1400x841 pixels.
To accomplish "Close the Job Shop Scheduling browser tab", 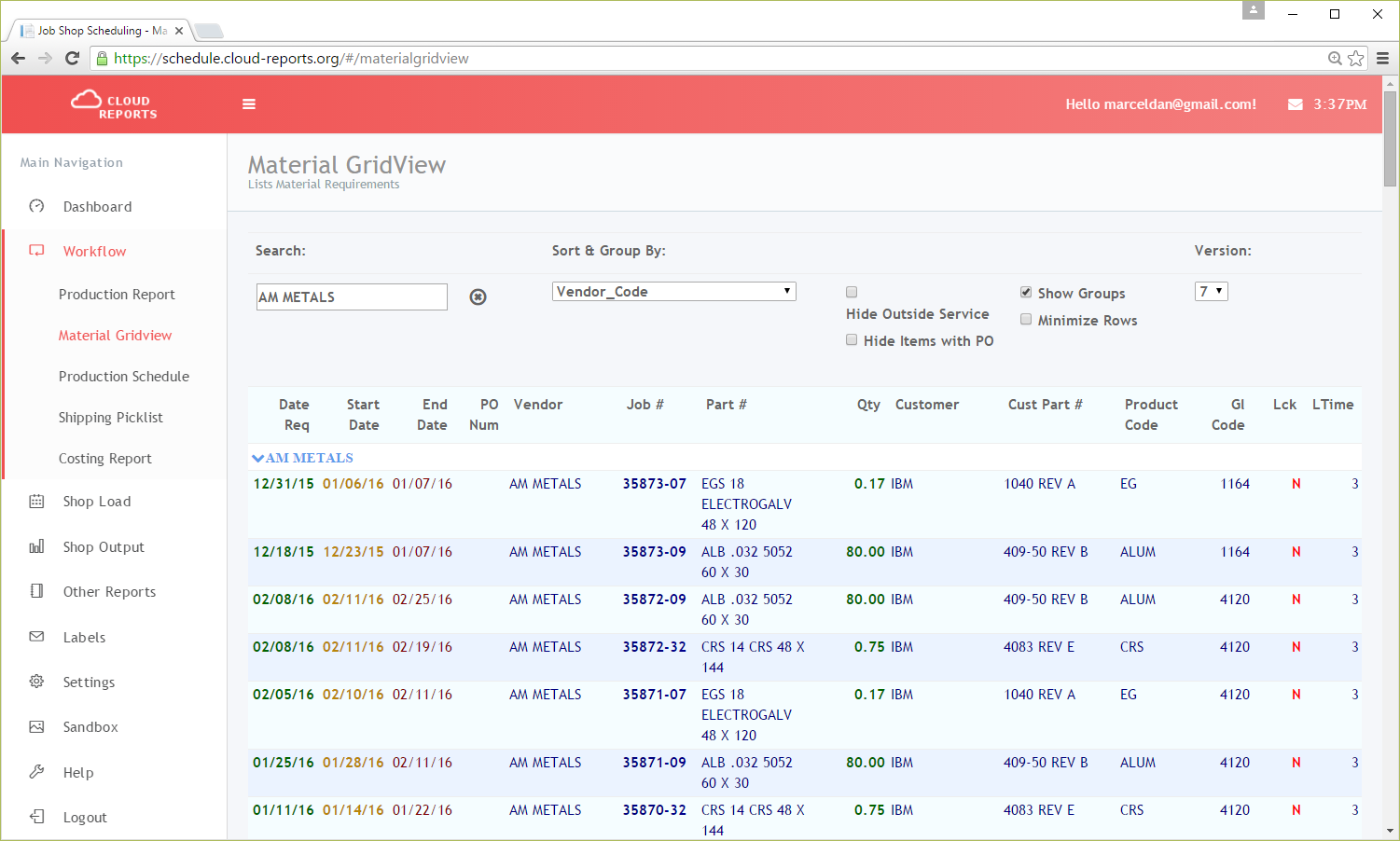I will (x=179, y=31).
